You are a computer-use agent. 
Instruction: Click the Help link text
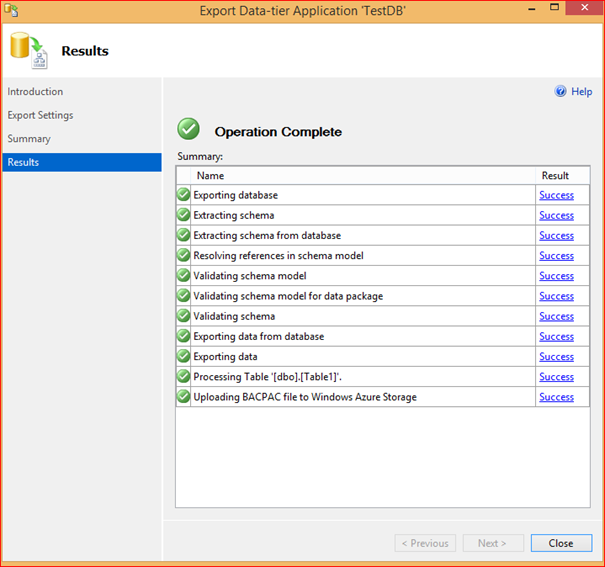(x=581, y=92)
